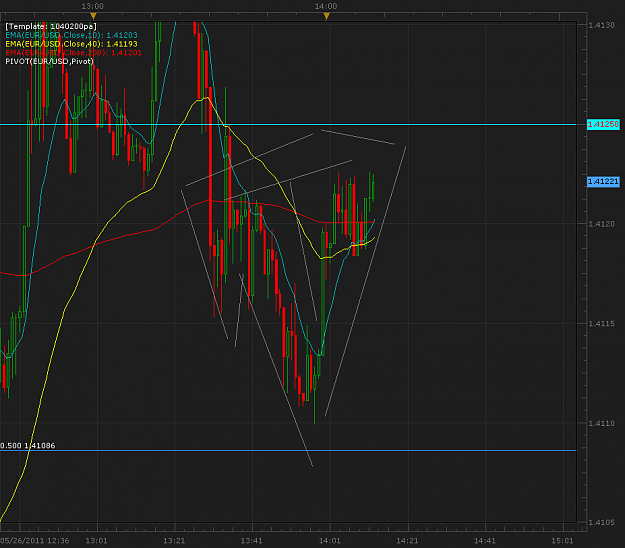Click the 1.4105 price axis value
Viewport: 625px width, 548px height.
click(601, 522)
